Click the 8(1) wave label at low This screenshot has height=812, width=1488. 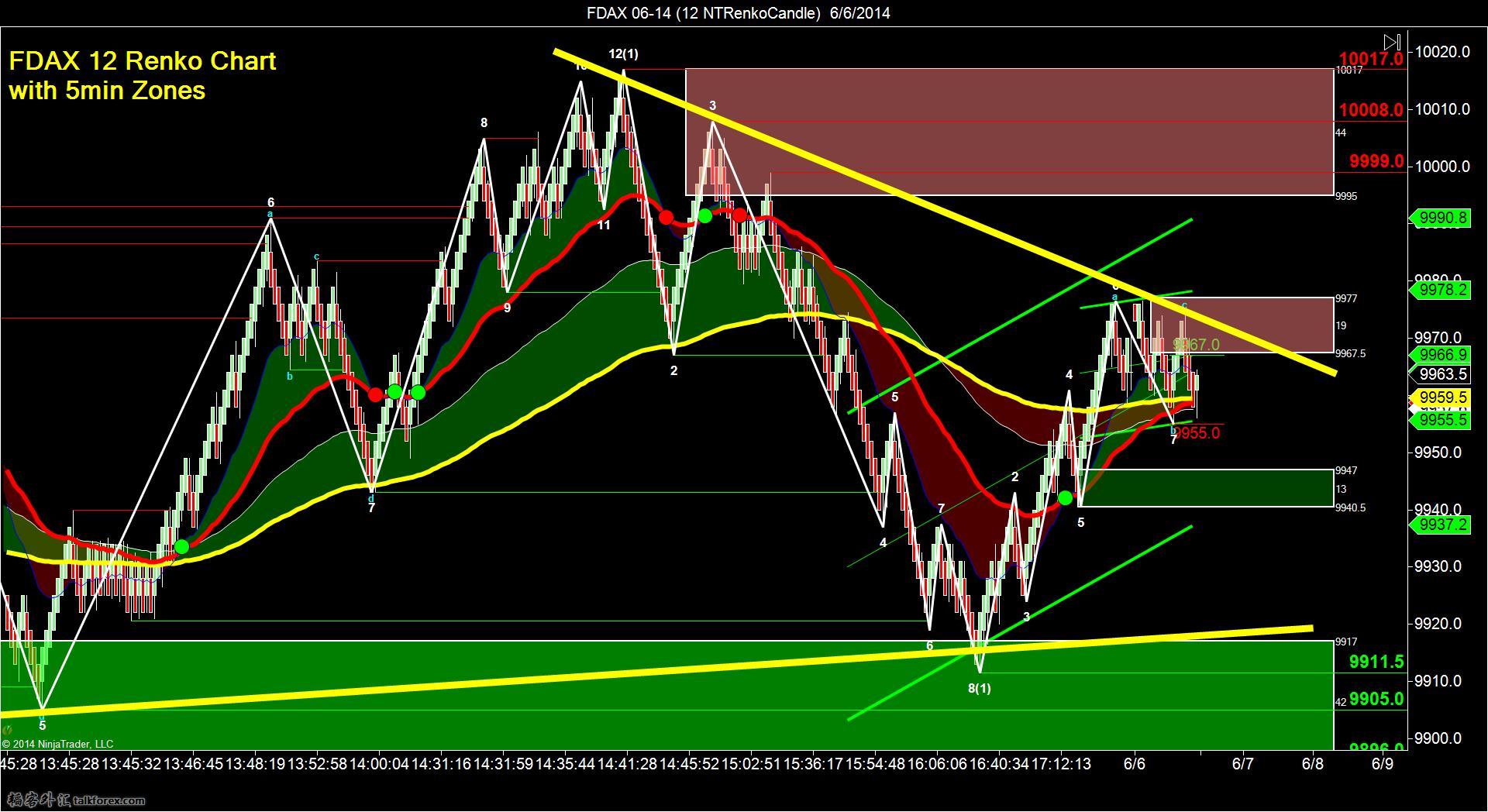(x=980, y=688)
